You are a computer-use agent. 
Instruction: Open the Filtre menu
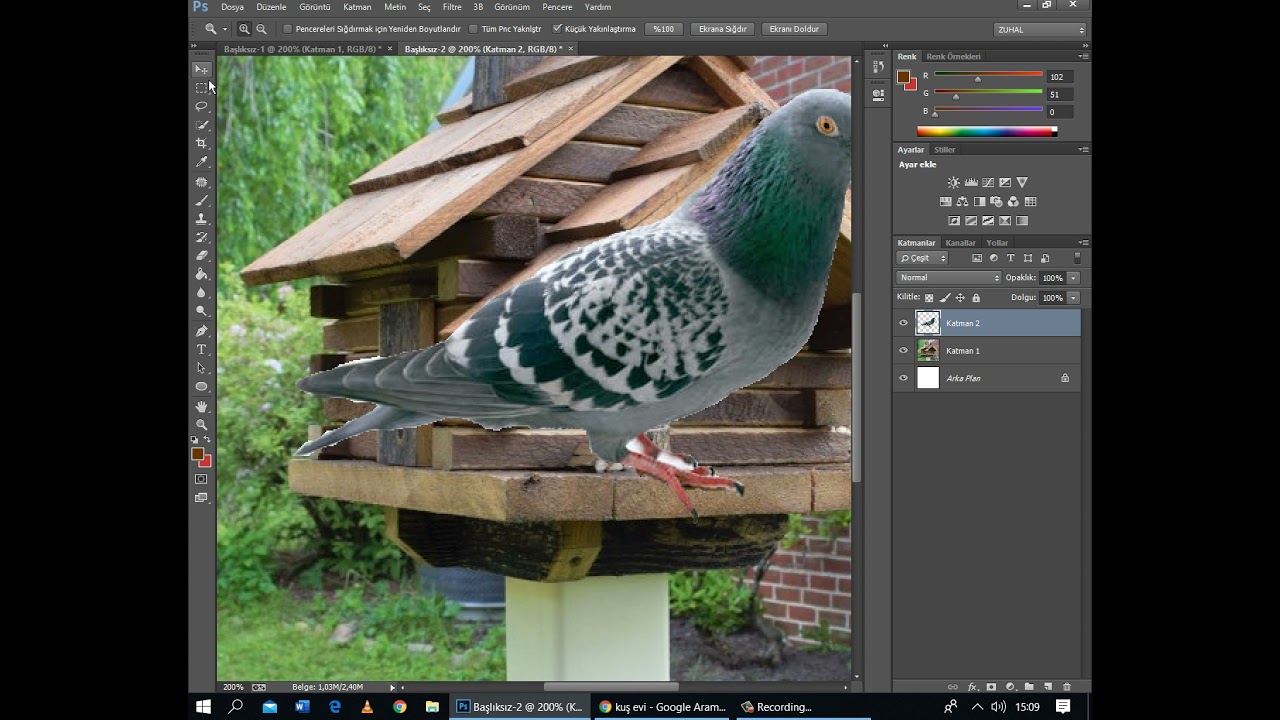click(452, 7)
